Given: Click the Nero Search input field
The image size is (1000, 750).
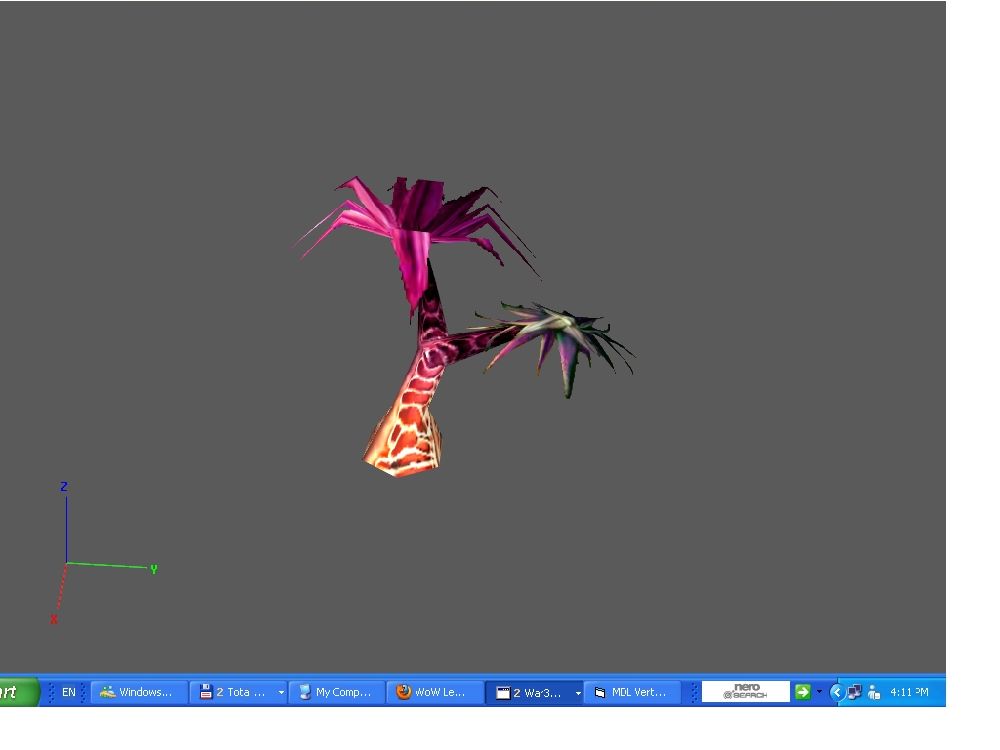Looking at the screenshot, I should click(x=746, y=692).
